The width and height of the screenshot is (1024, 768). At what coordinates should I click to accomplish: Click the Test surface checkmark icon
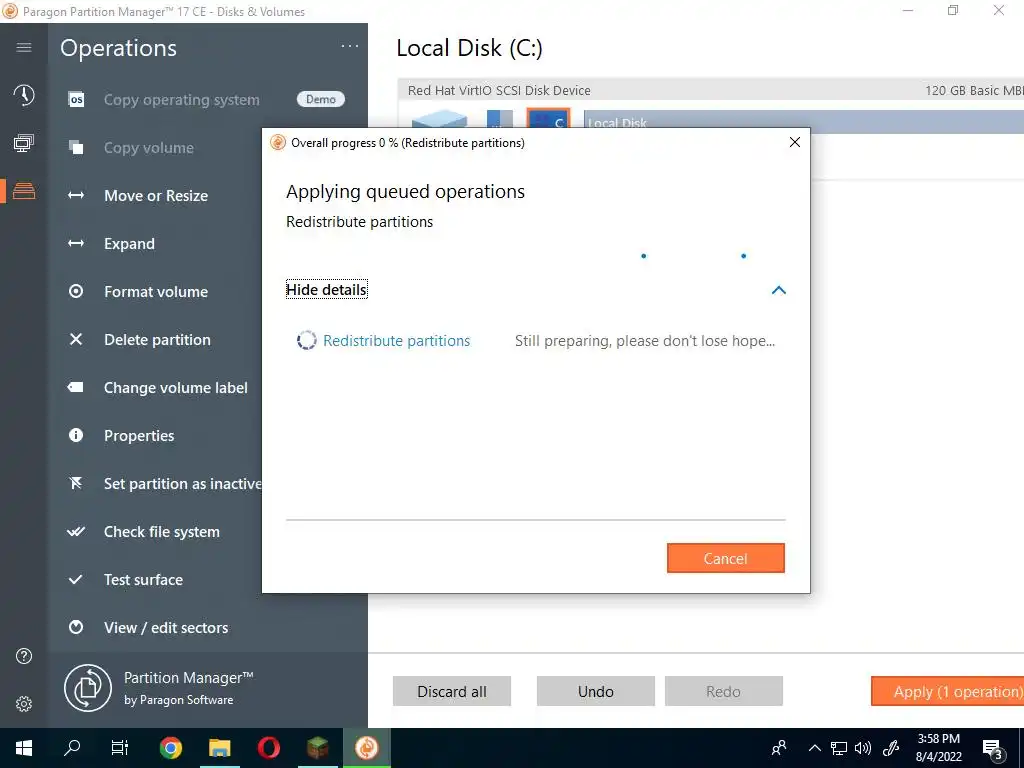click(76, 579)
